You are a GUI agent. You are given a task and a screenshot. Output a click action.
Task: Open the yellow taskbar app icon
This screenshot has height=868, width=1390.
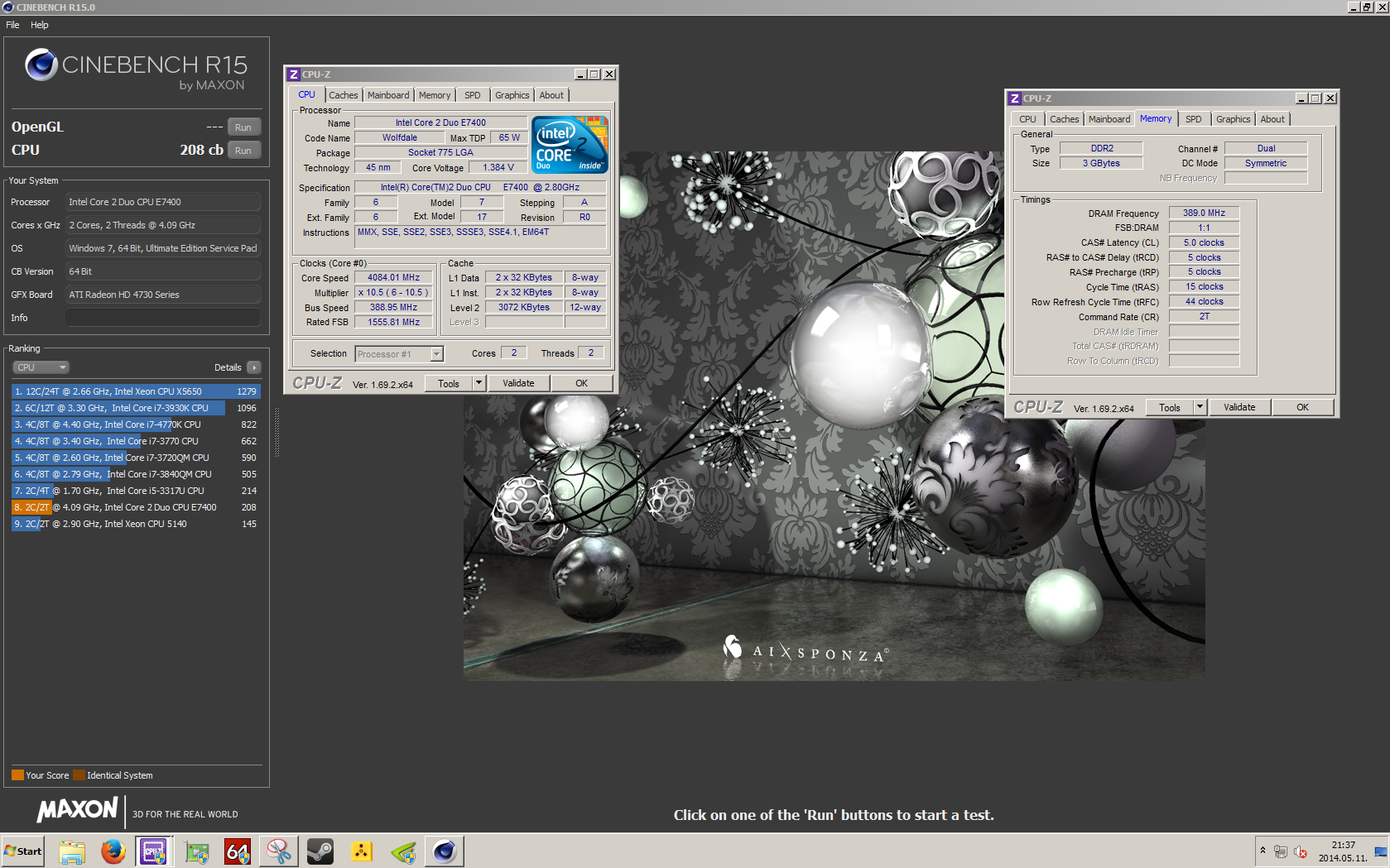point(362,851)
